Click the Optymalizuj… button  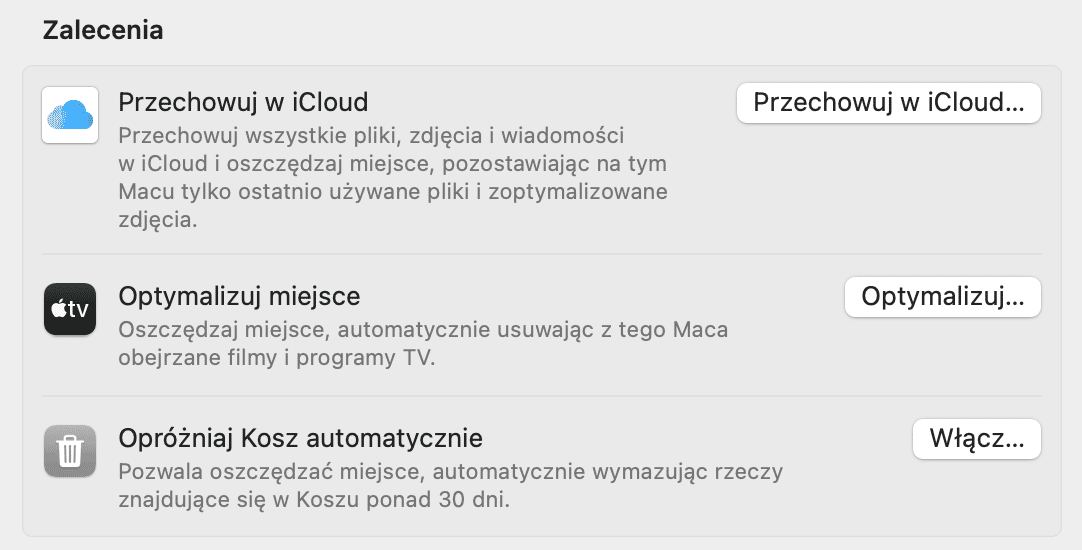coord(942,297)
